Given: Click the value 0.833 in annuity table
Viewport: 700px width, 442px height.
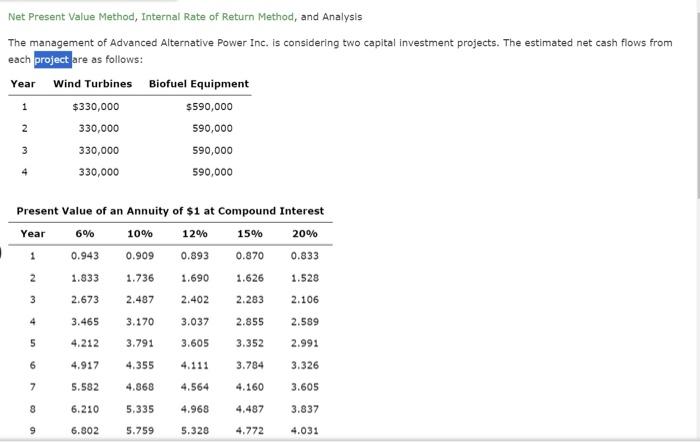Looking at the screenshot, I should pyautogui.click(x=305, y=256).
